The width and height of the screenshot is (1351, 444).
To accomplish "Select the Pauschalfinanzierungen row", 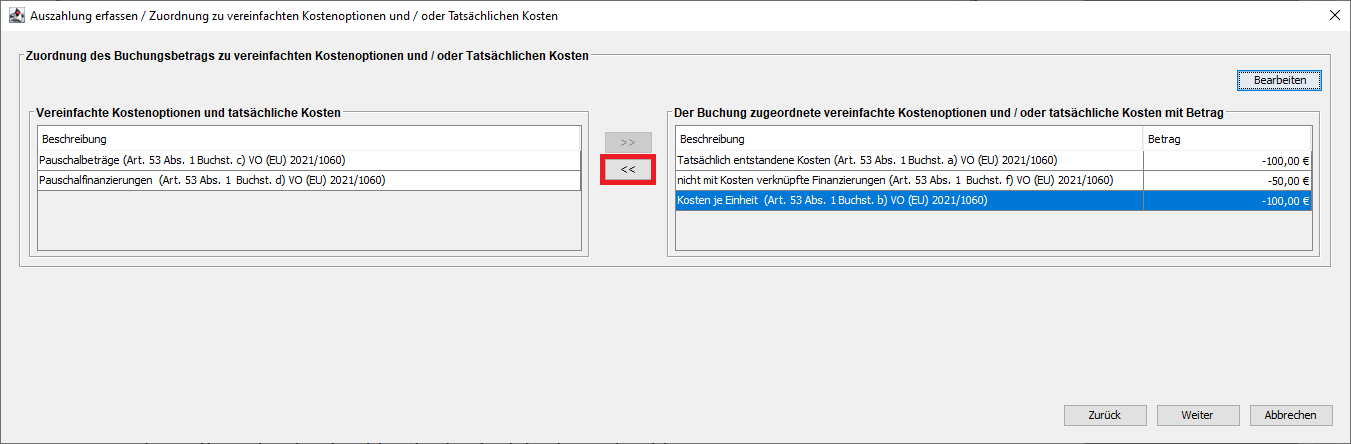I will coord(308,180).
